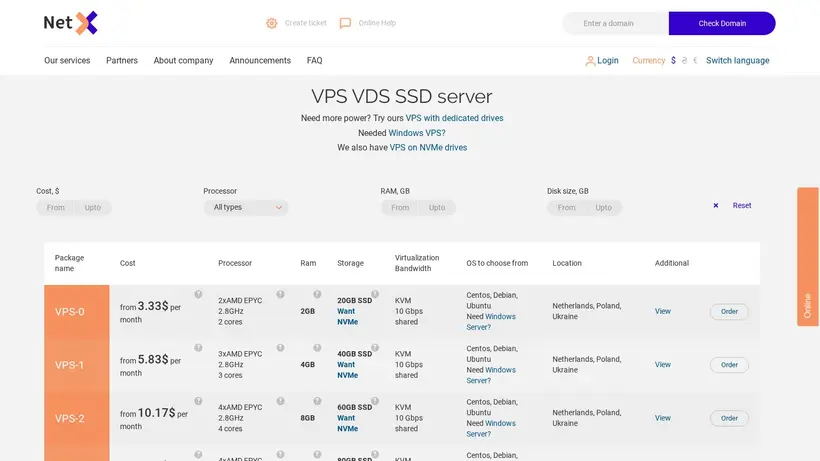The height and width of the screenshot is (461, 820).
Task: Click the X icon beside Reset
Action: click(x=715, y=205)
